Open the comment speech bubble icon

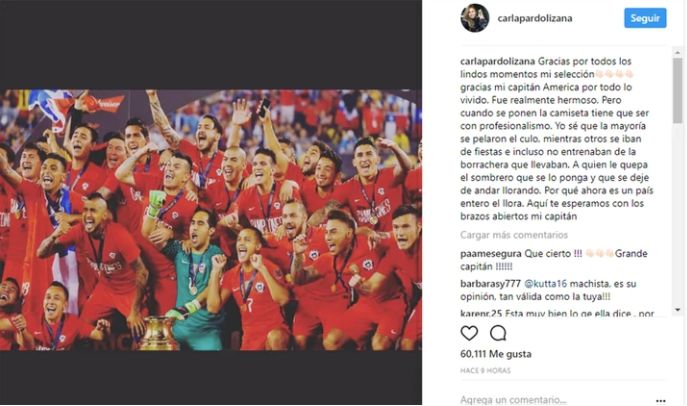point(498,333)
